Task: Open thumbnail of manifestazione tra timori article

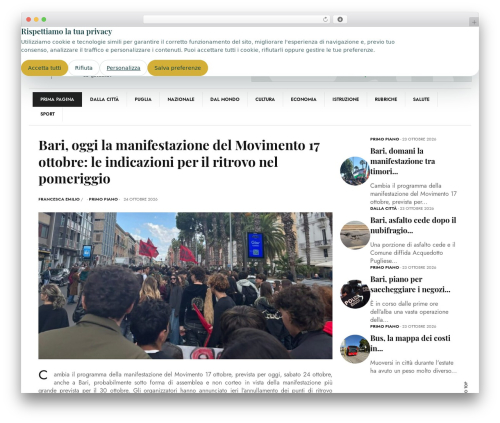Action: (354, 171)
